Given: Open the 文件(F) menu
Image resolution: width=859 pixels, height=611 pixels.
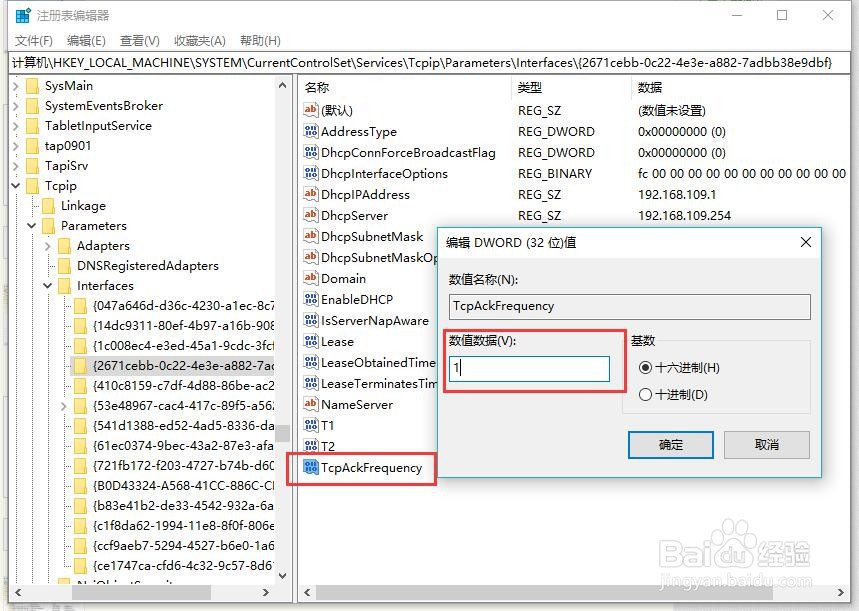Looking at the screenshot, I should click(33, 41).
